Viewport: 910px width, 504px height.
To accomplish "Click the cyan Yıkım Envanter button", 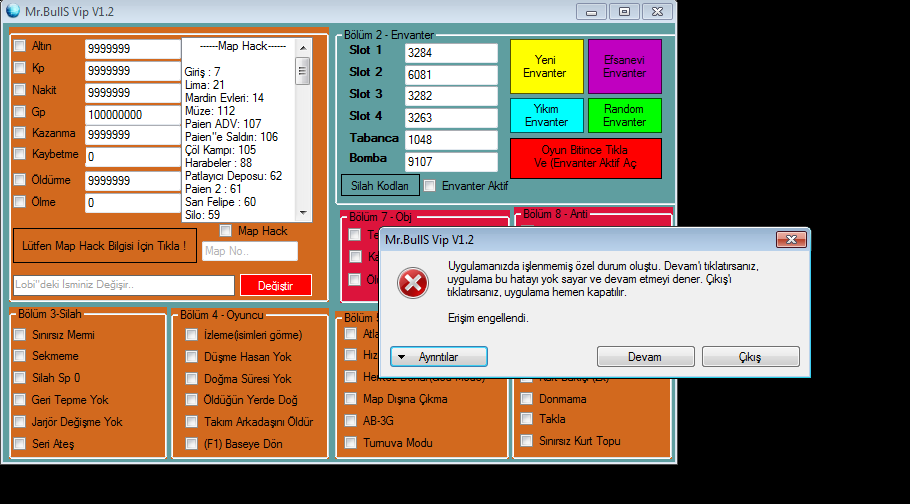I will 547,116.
